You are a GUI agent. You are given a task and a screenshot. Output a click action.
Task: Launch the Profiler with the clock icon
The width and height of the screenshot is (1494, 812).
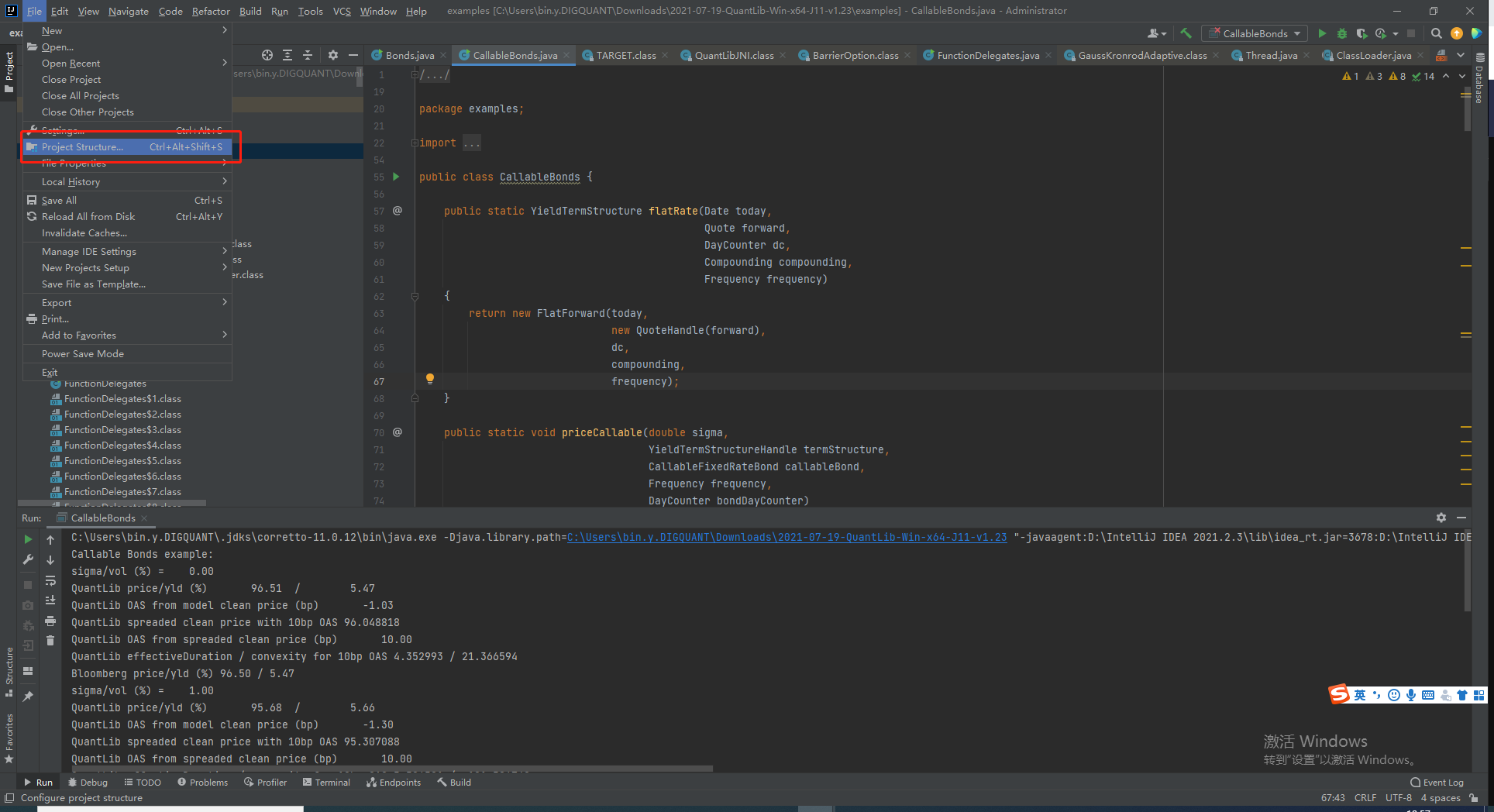coord(1382,33)
